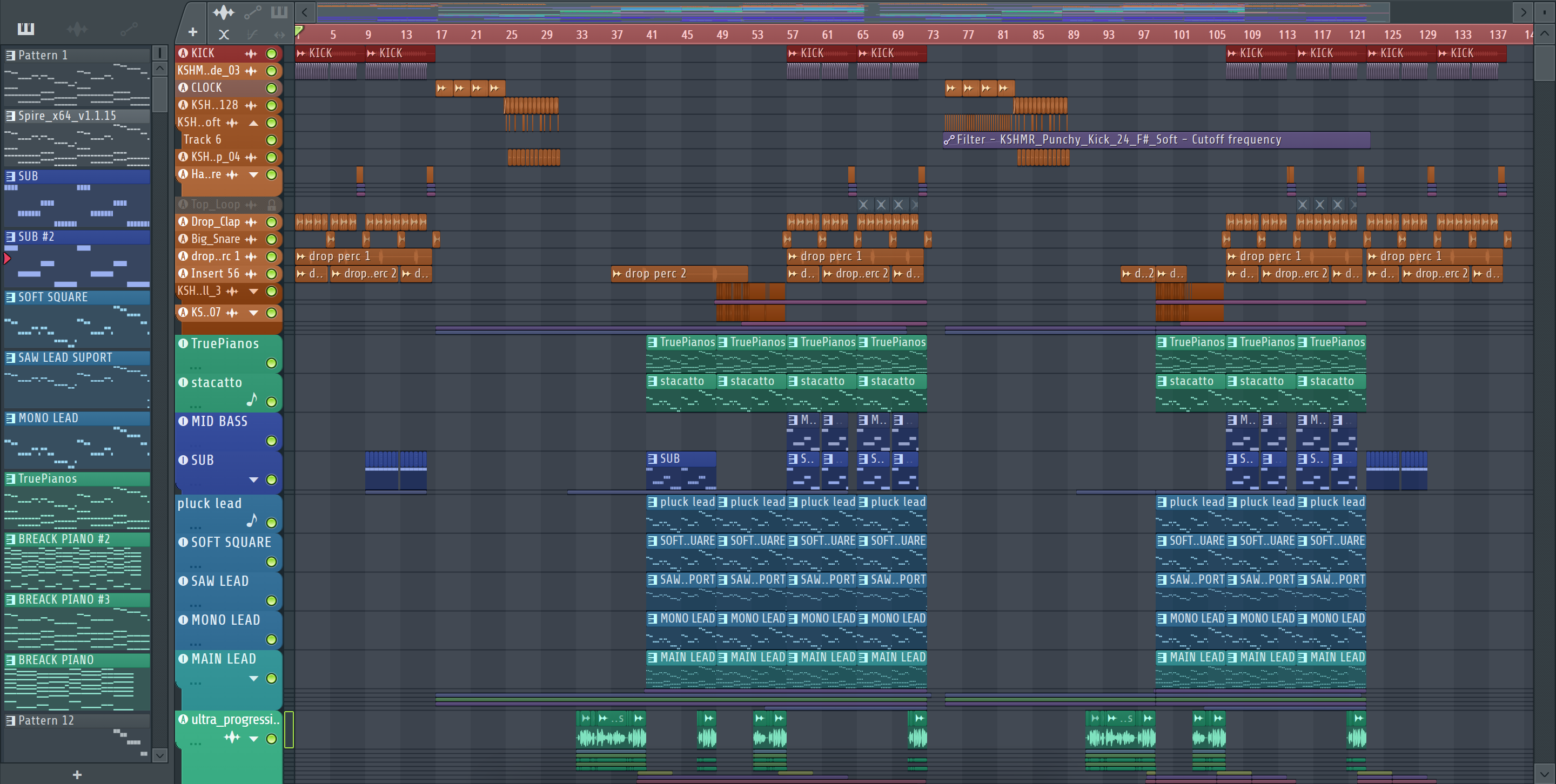Toggle audio clip focus waveform icon
The height and width of the screenshot is (784, 1556).
point(223,11)
